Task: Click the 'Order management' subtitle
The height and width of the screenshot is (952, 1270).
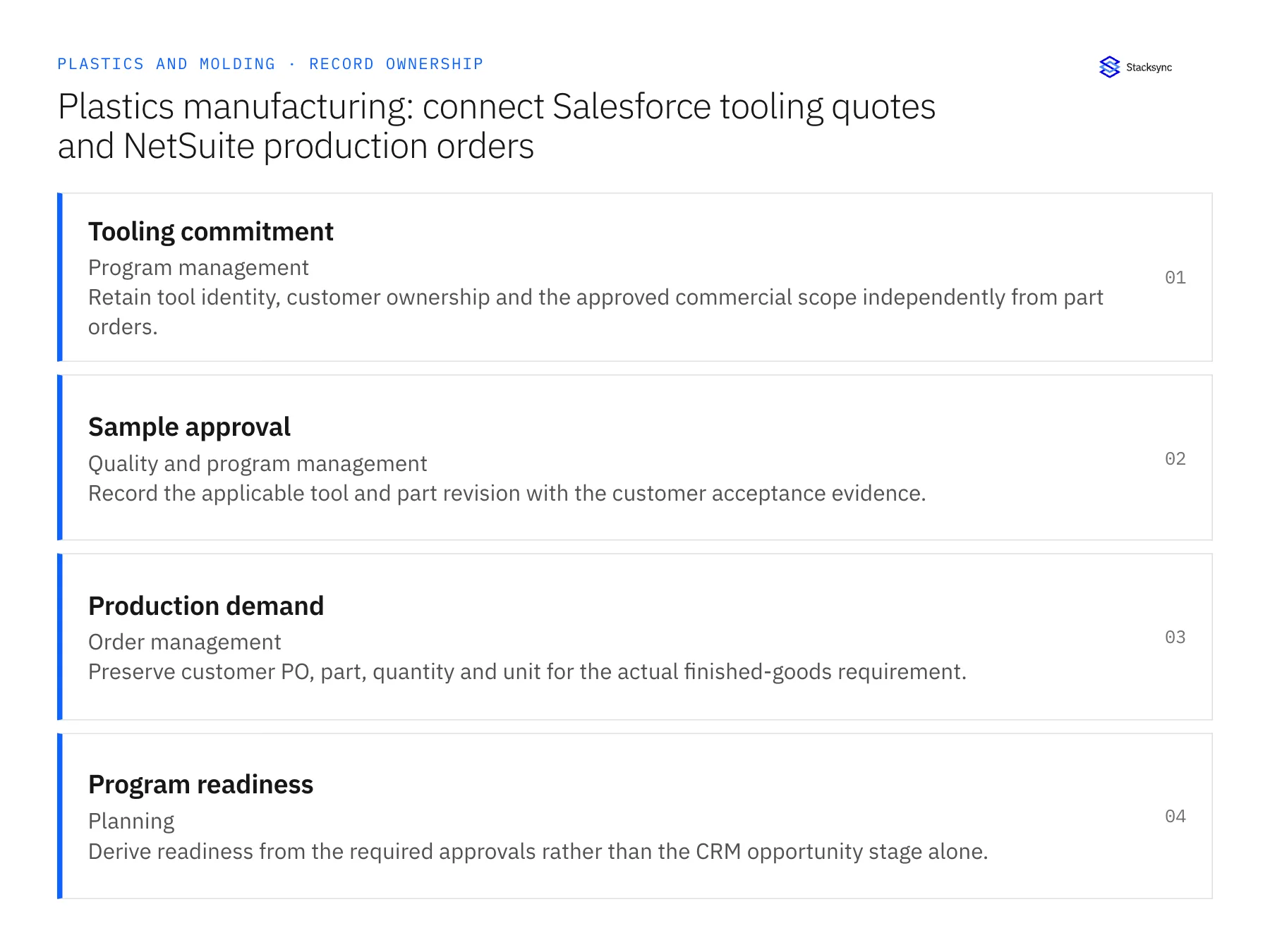Action: coord(184,642)
